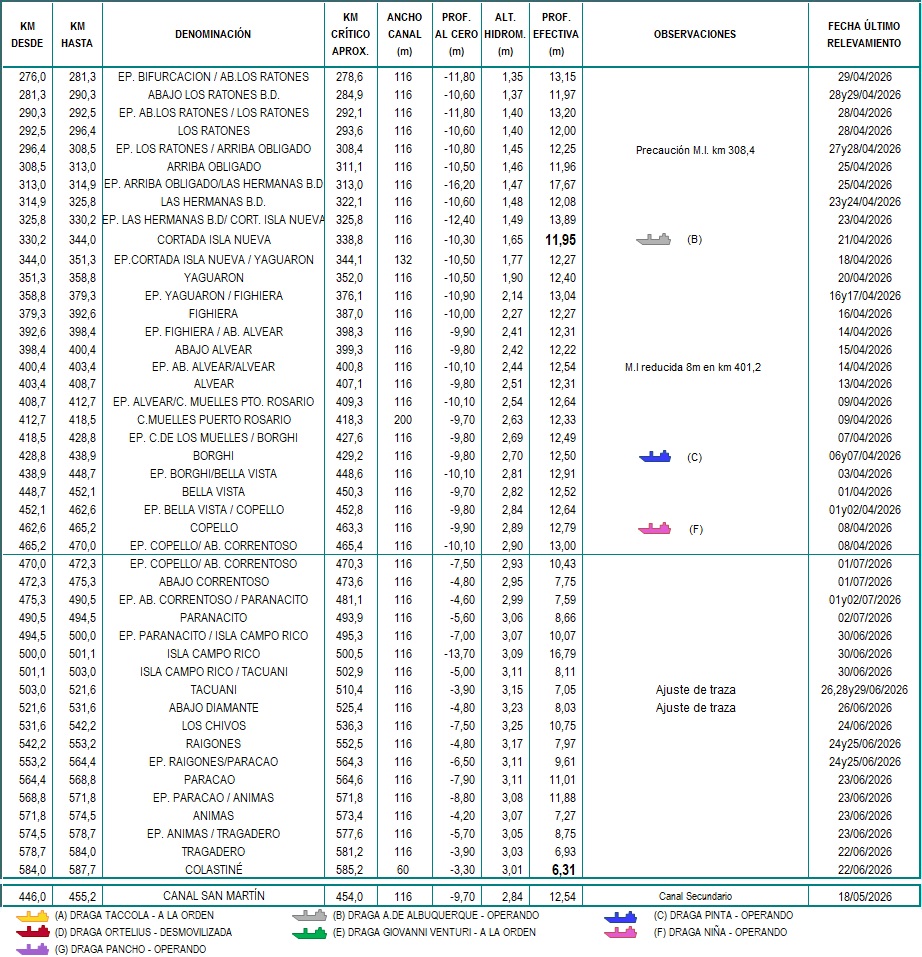The width and height of the screenshot is (922, 957).
Task: Click the gray dredge icon in Cortada Isla Nueva row
Action: [654, 239]
